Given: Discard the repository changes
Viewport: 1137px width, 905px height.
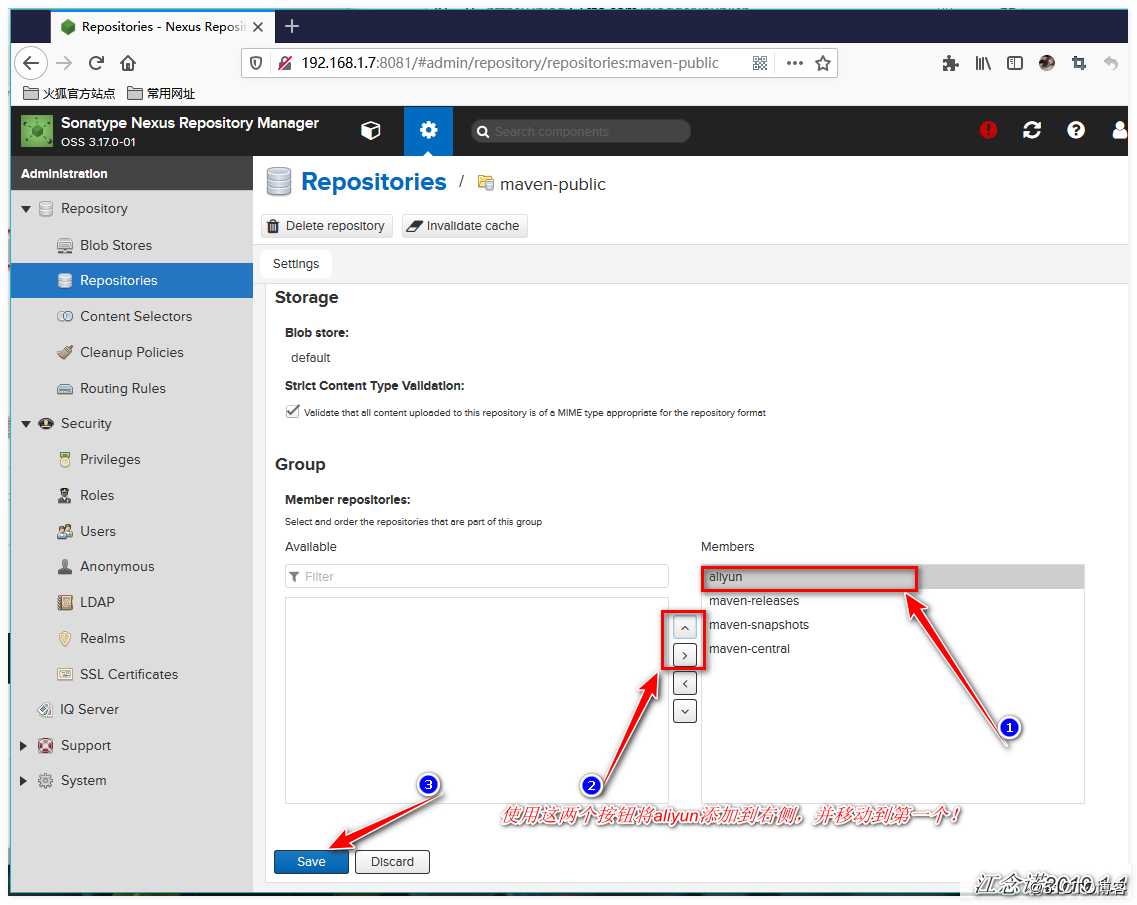Looking at the screenshot, I should (x=392, y=862).
